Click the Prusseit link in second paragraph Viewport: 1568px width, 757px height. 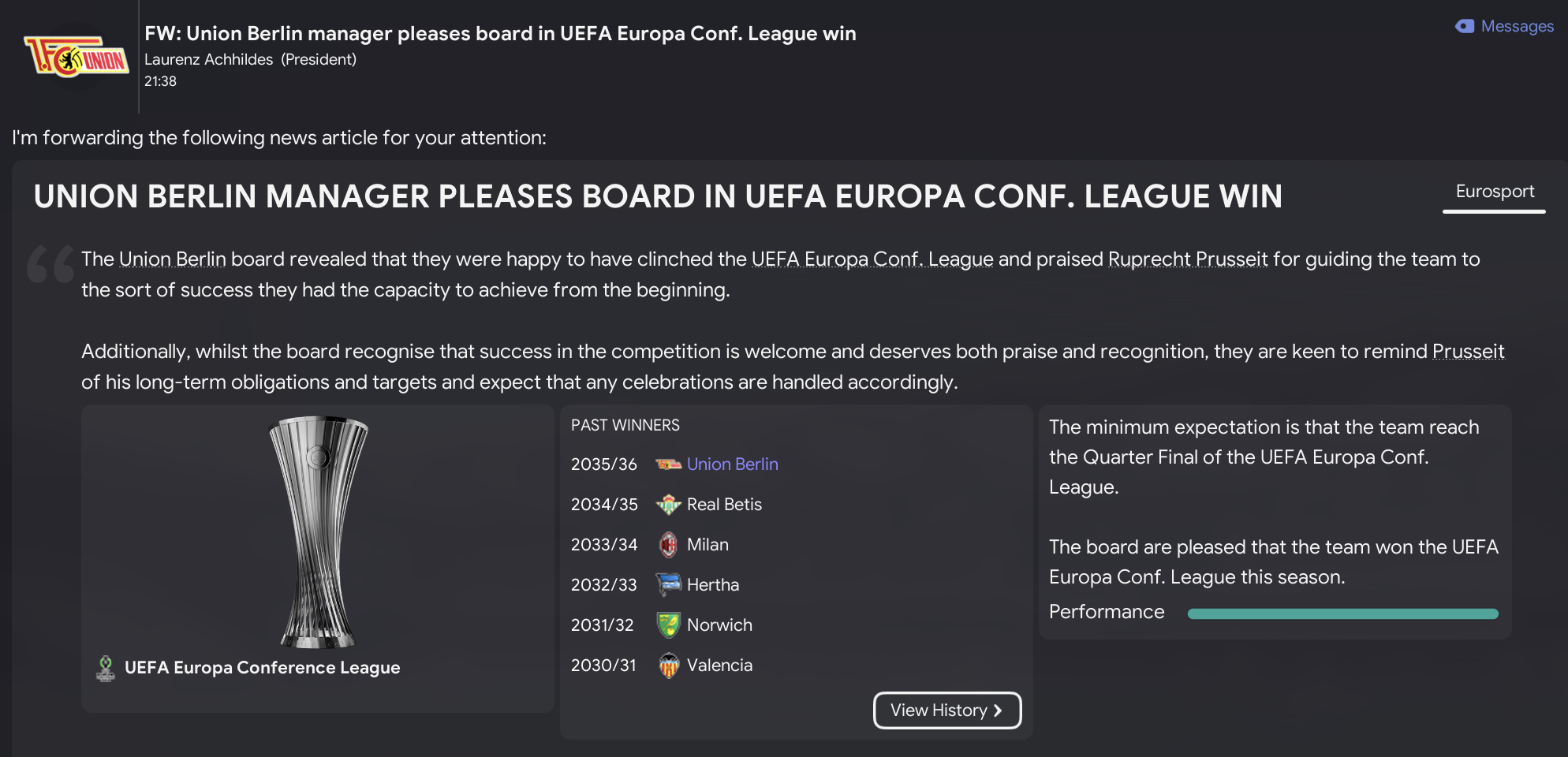1468,352
